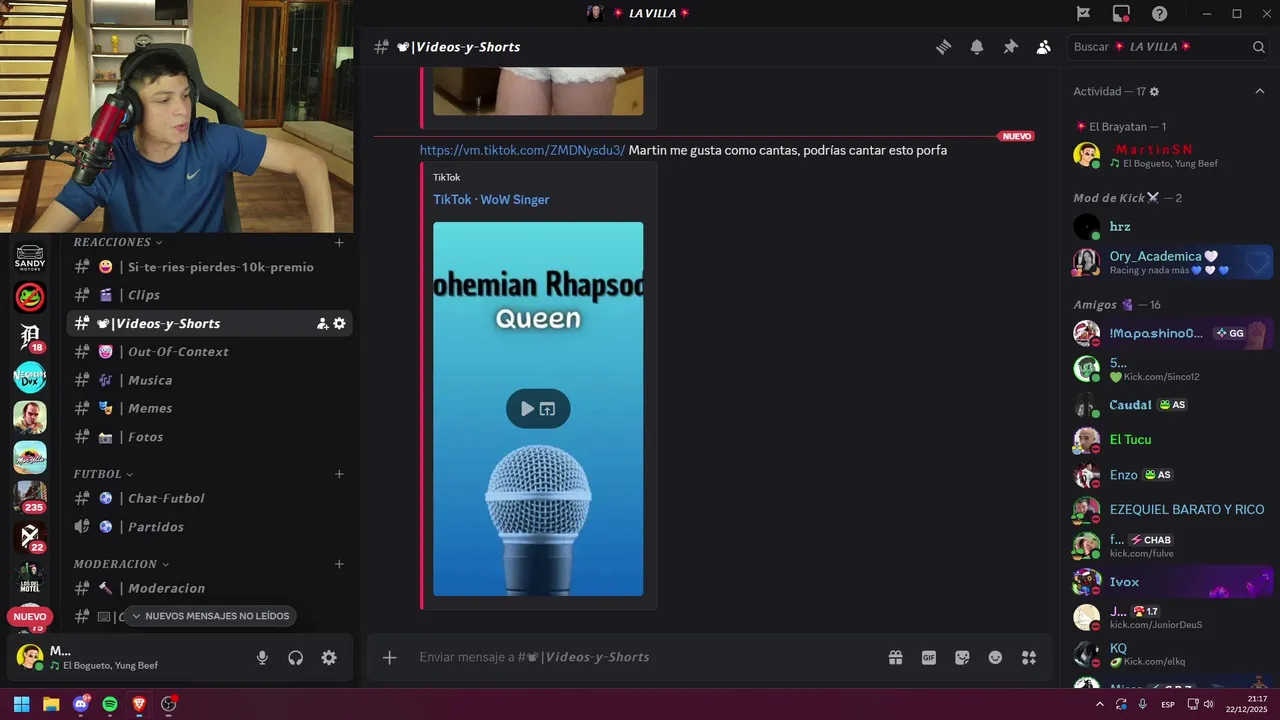The image size is (1280, 720).
Task: Open El Tucu member entry
Action: click(x=1167, y=439)
